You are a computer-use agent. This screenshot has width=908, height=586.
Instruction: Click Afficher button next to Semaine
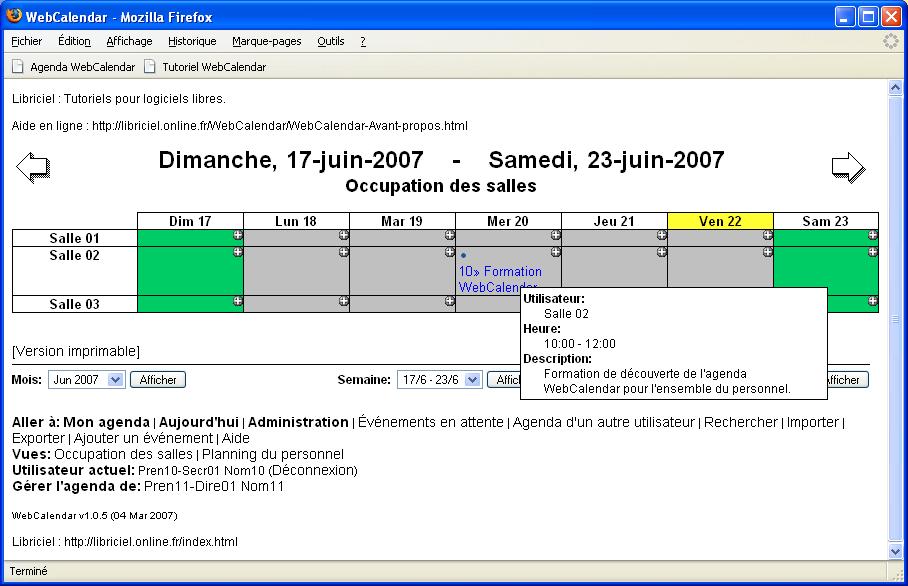tap(504, 380)
